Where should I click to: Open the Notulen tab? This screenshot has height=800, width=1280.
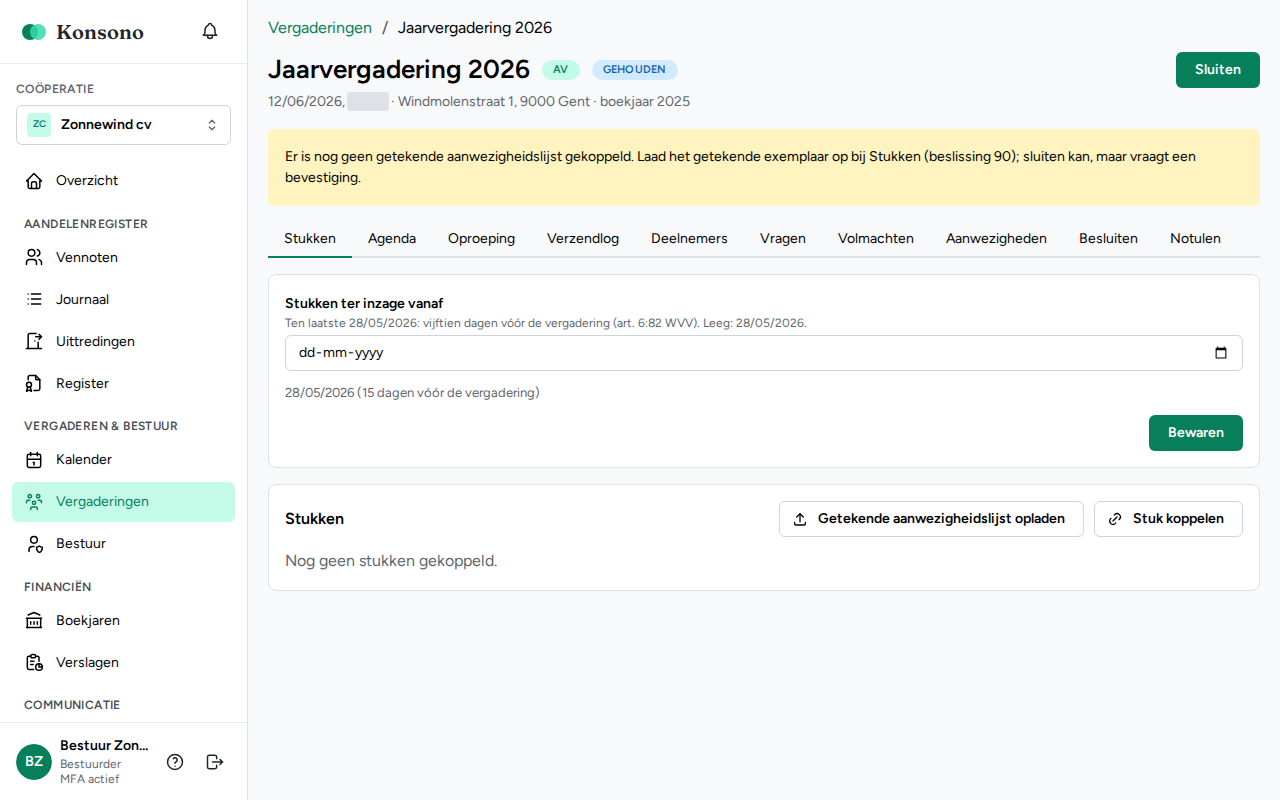(1195, 239)
